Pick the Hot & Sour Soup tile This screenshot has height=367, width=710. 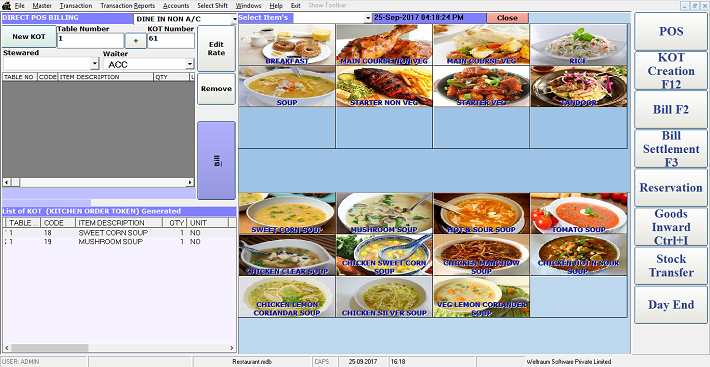tap(481, 213)
